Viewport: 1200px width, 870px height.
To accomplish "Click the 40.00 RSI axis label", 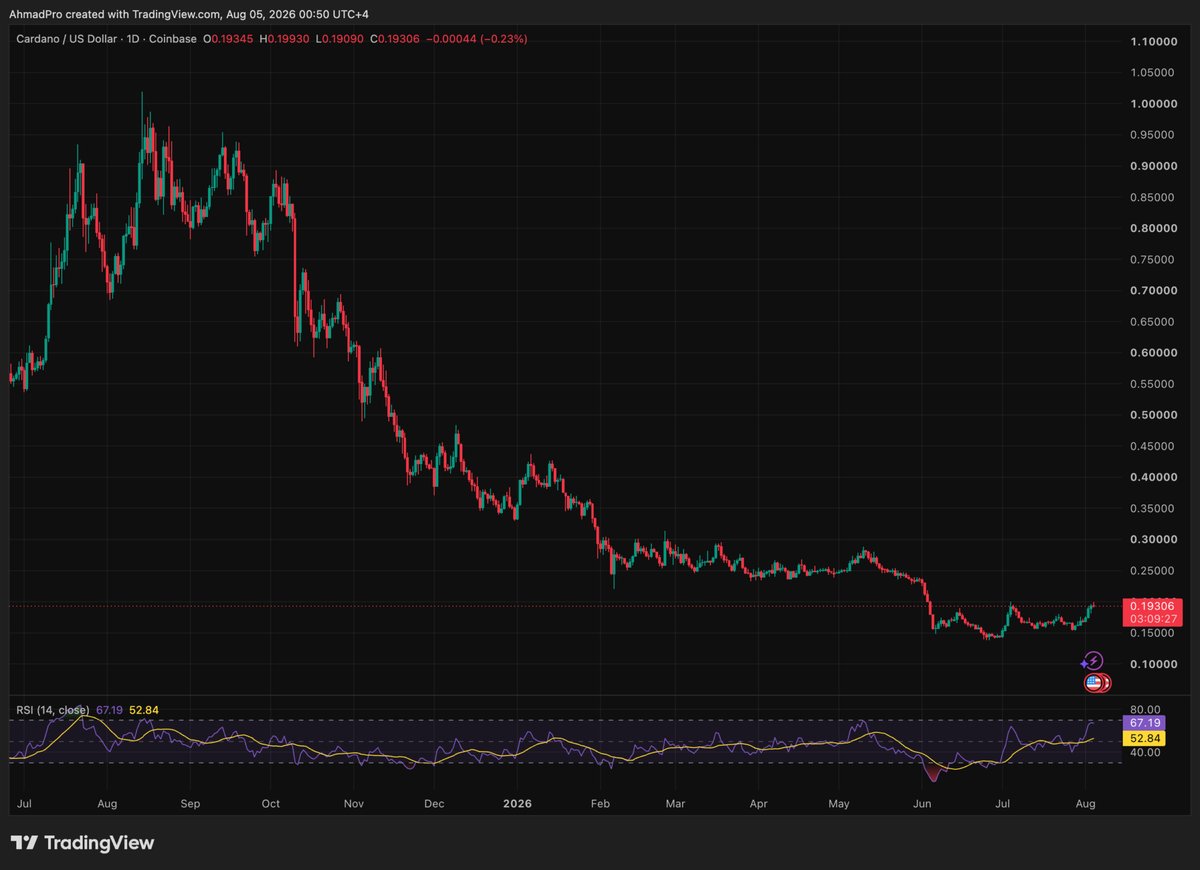I will pos(1144,752).
